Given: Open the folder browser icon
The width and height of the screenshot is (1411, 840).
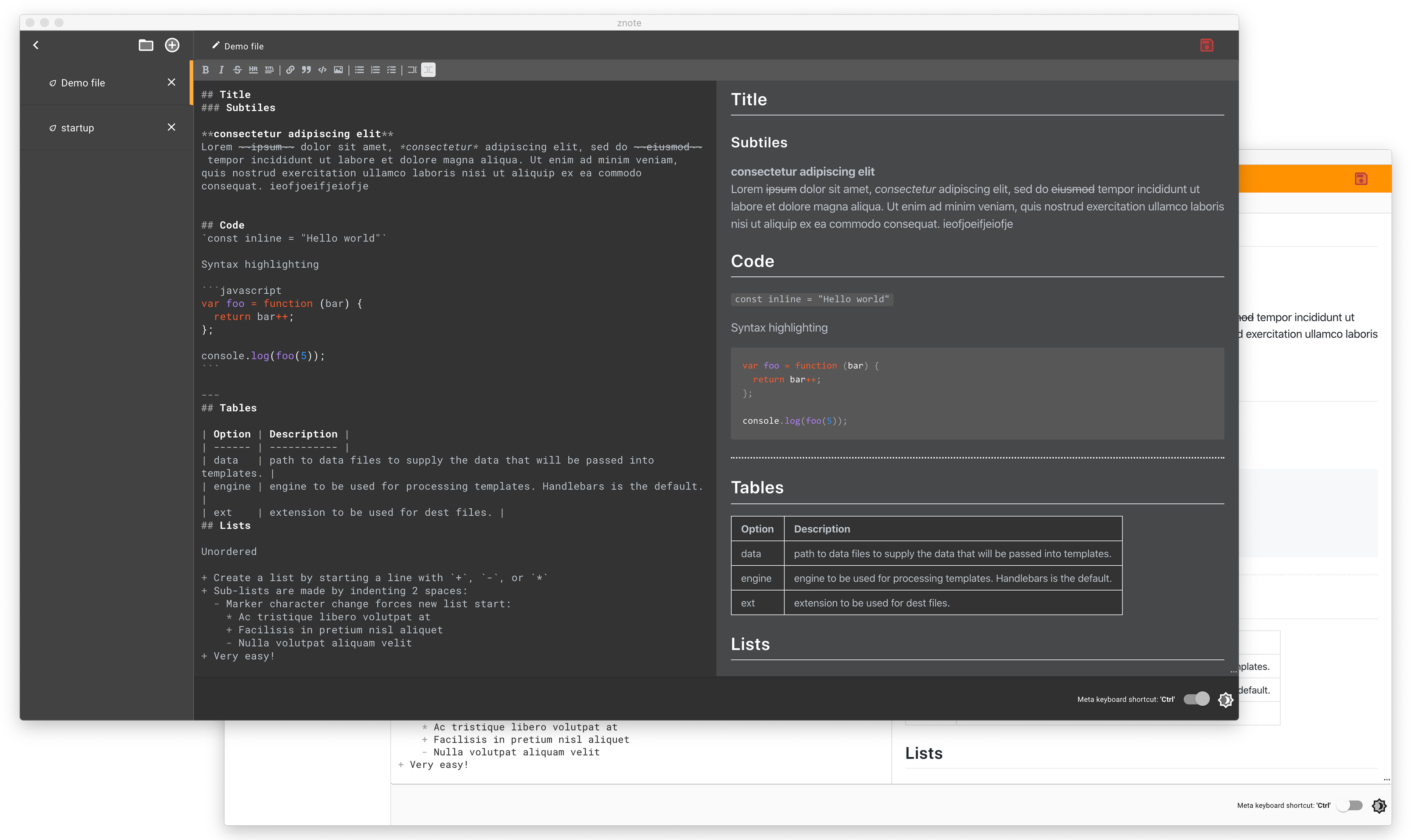Looking at the screenshot, I should point(146,45).
